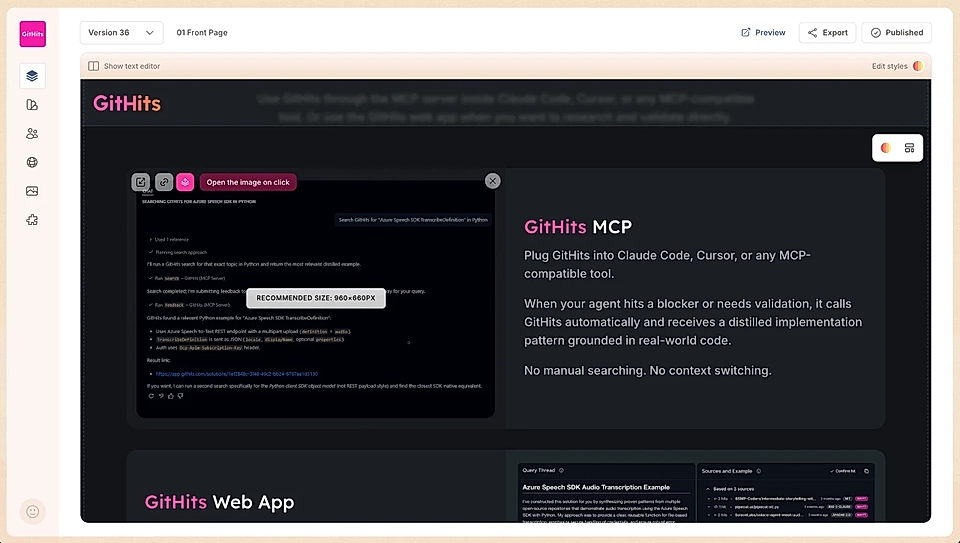Click the pink open-image-on-click icon

(x=186, y=182)
